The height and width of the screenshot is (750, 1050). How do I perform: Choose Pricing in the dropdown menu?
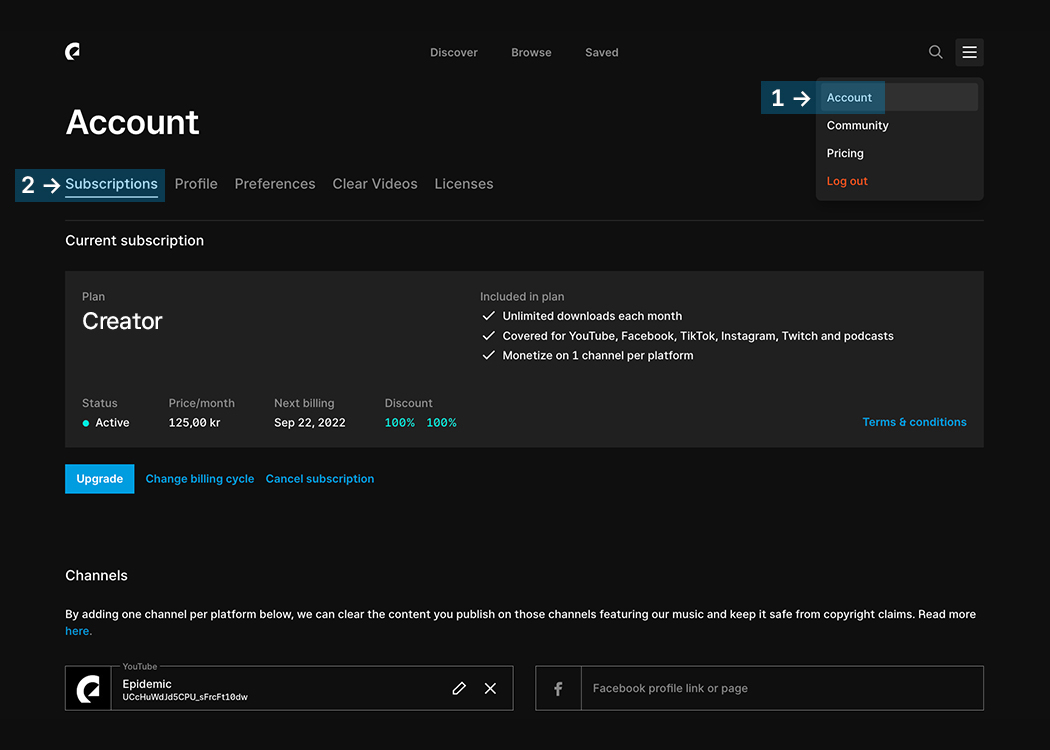tap(845, 153)
